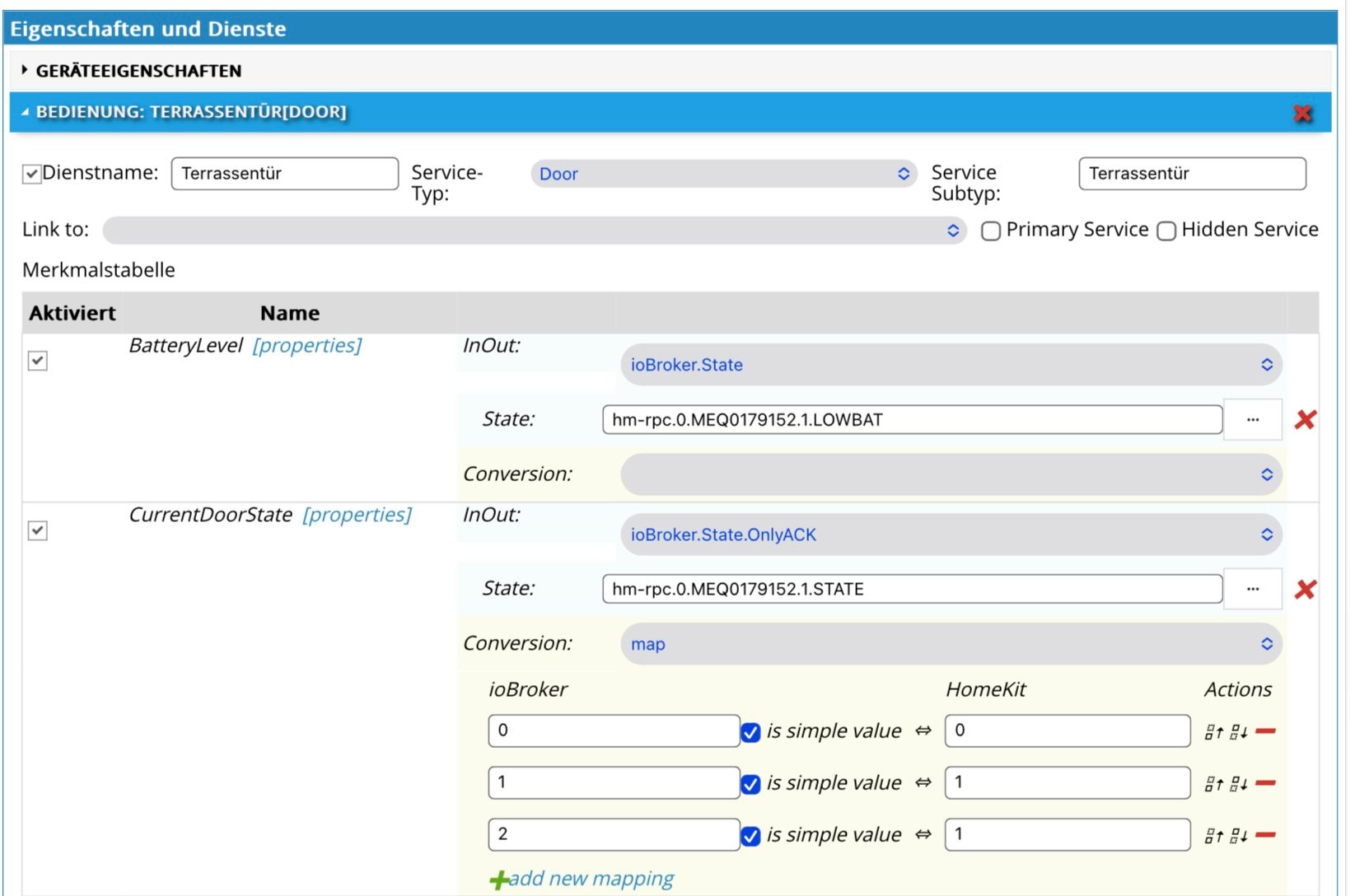This screenshot has height=896, width=1355.
Task: Expand the GERÄTEEIGENSCHAFTEN section
Action: 670,71
